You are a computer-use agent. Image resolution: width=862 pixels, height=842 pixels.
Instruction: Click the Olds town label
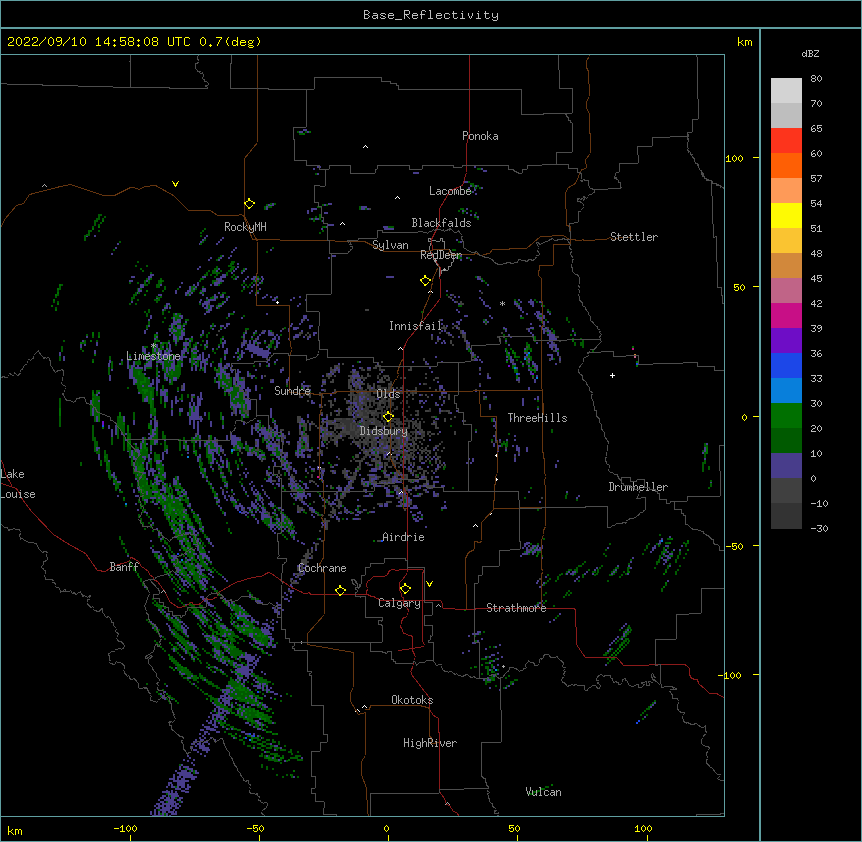coord(388,394)
